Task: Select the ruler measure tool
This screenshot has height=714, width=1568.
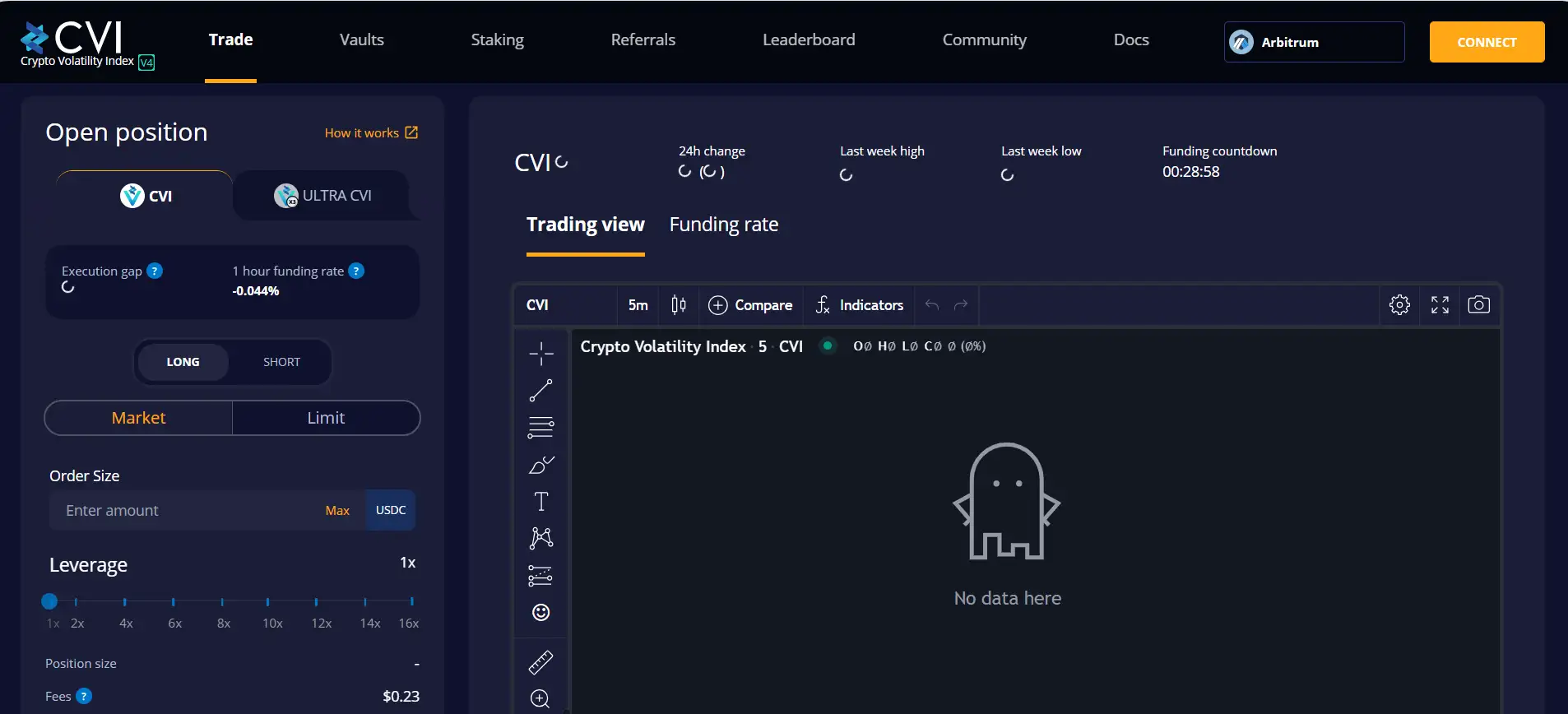Action: click(x=540, y=662)
